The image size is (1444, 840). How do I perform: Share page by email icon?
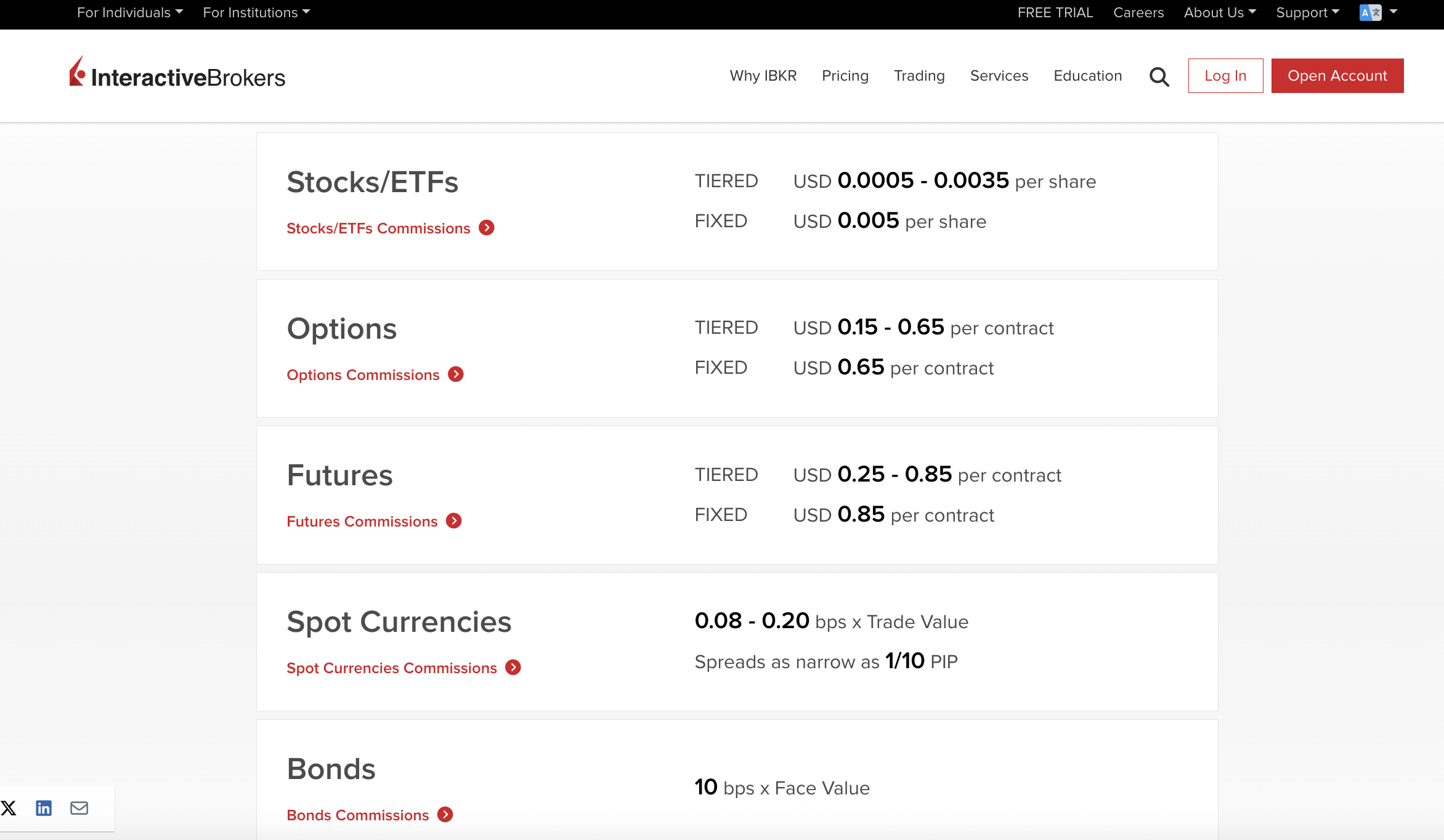pyautogui.click(x=79, y=808)
